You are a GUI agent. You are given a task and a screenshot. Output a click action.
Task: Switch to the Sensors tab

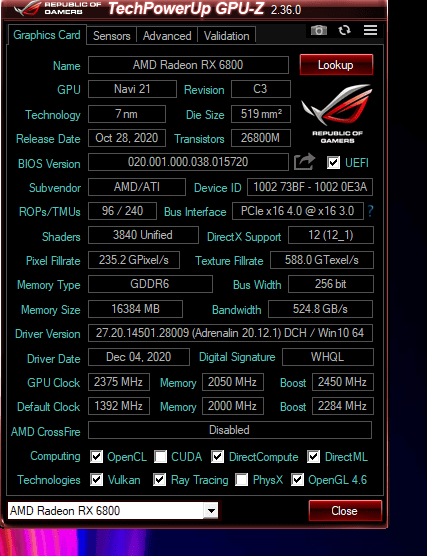tap(111, 36)
